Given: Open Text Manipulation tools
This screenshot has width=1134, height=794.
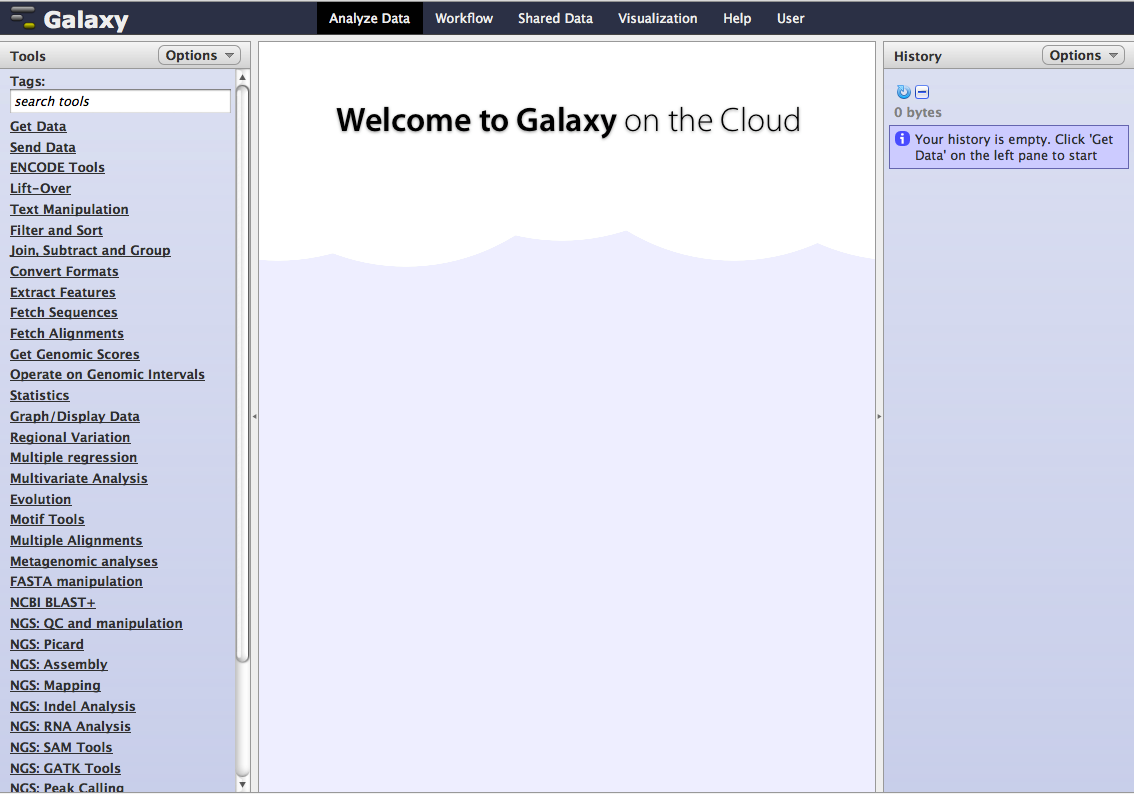Looking at the screenshot, I should pos(69,210).
